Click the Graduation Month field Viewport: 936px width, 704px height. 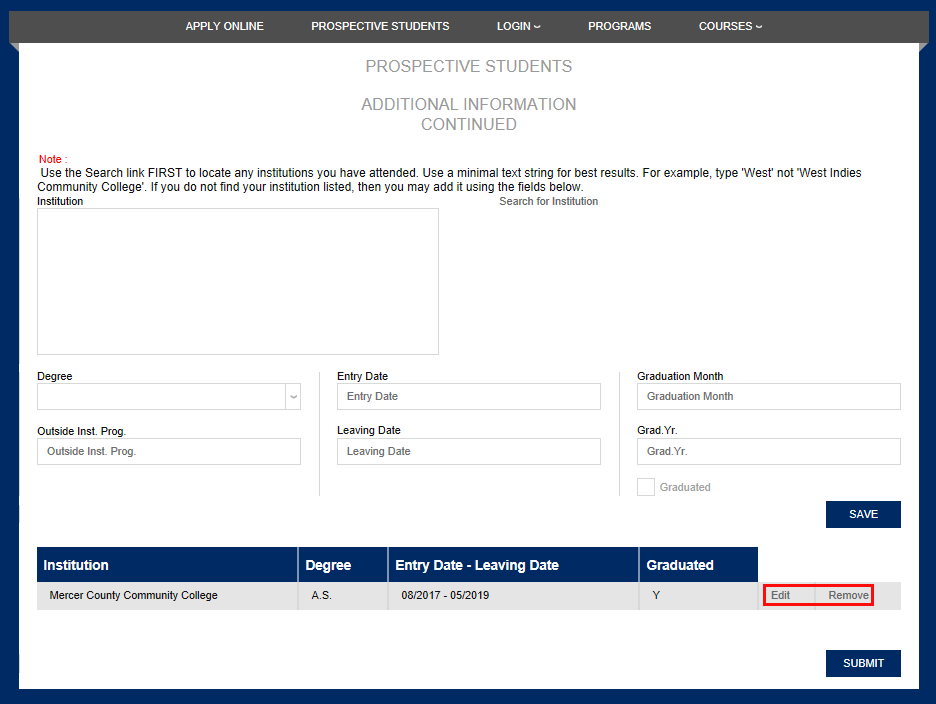768,396
